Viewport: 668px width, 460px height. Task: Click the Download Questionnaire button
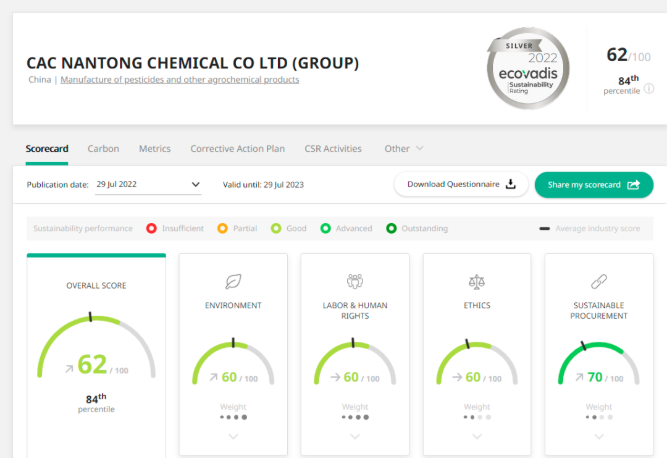(x=461, y=184)
